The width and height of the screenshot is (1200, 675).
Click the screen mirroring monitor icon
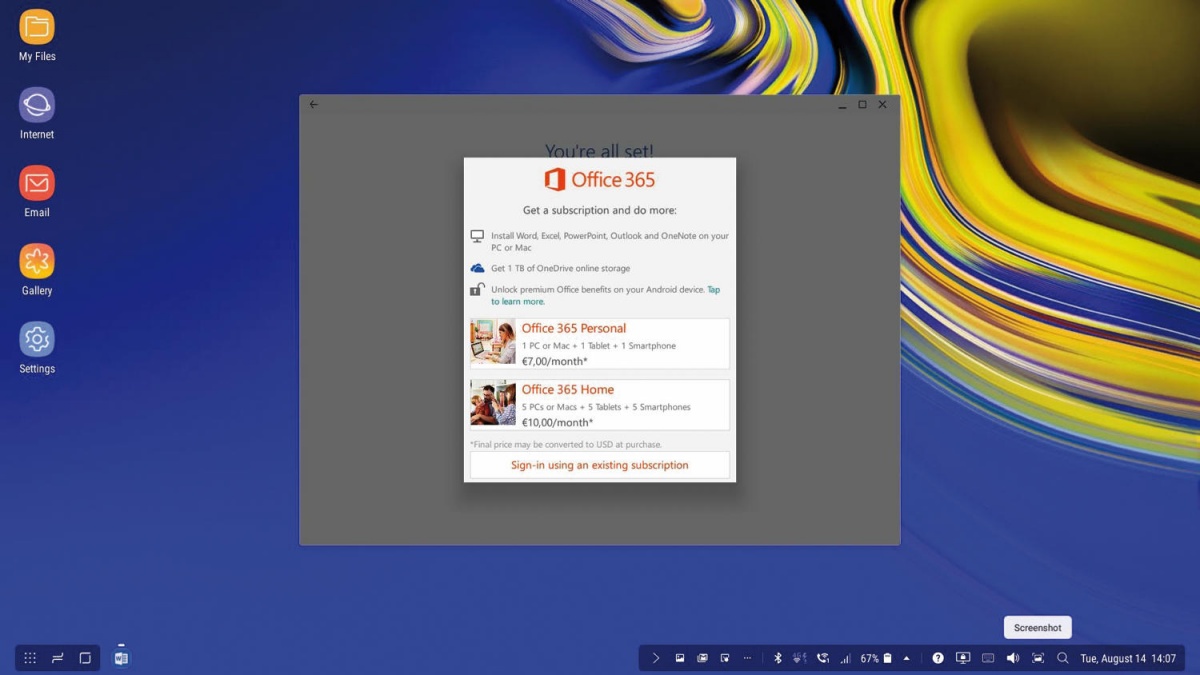coord(963,658)
